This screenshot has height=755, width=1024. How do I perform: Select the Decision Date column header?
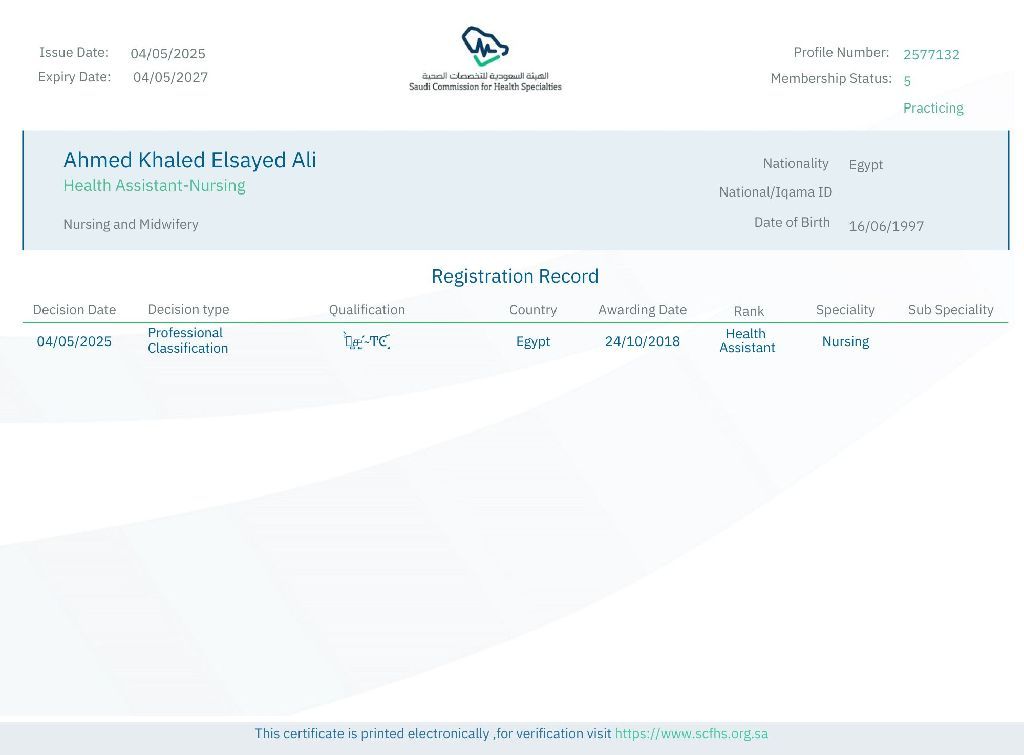pyautogui.click(x=74, y=310)
